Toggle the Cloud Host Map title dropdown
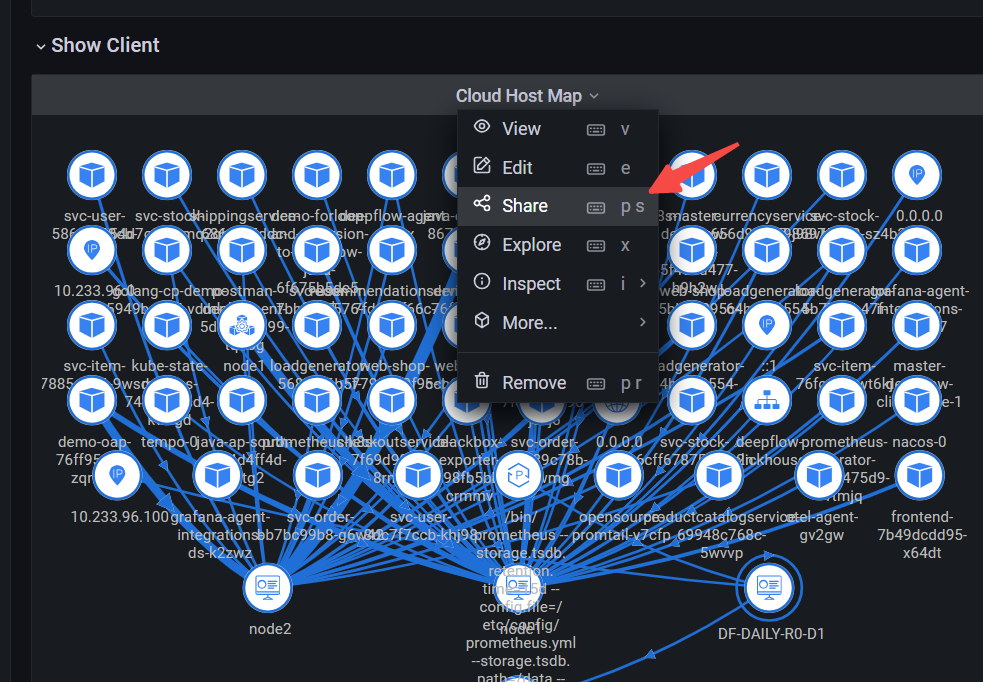Viewport: 983px width, 682px height. (x=527, y=96)
